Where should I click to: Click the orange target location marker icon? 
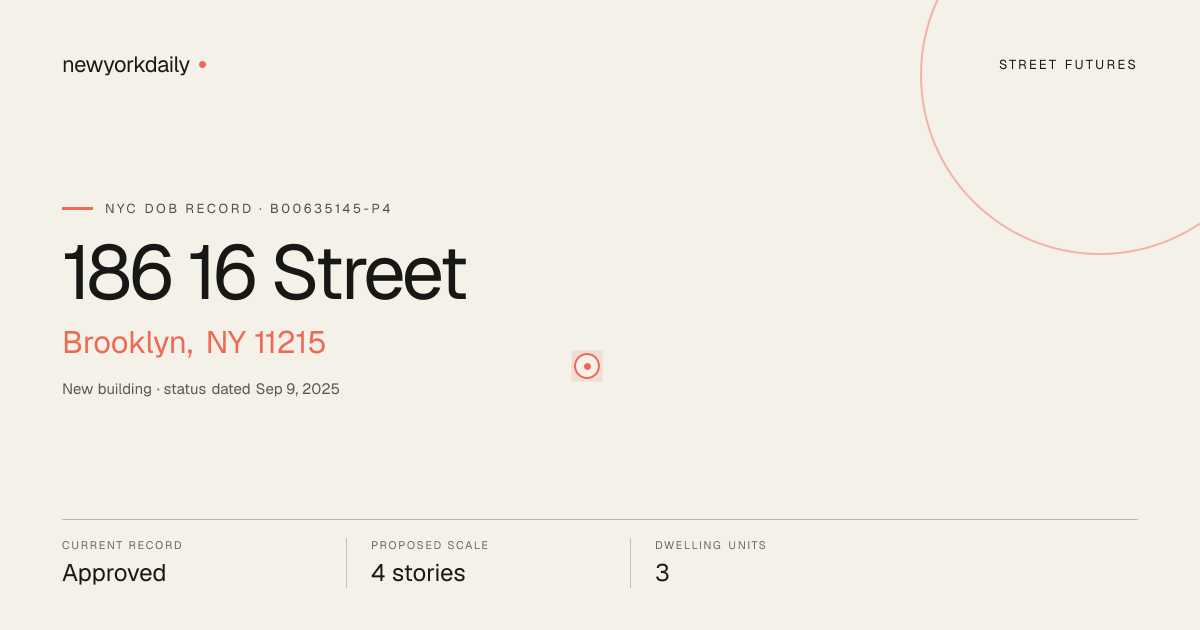[x=587, y=366]
